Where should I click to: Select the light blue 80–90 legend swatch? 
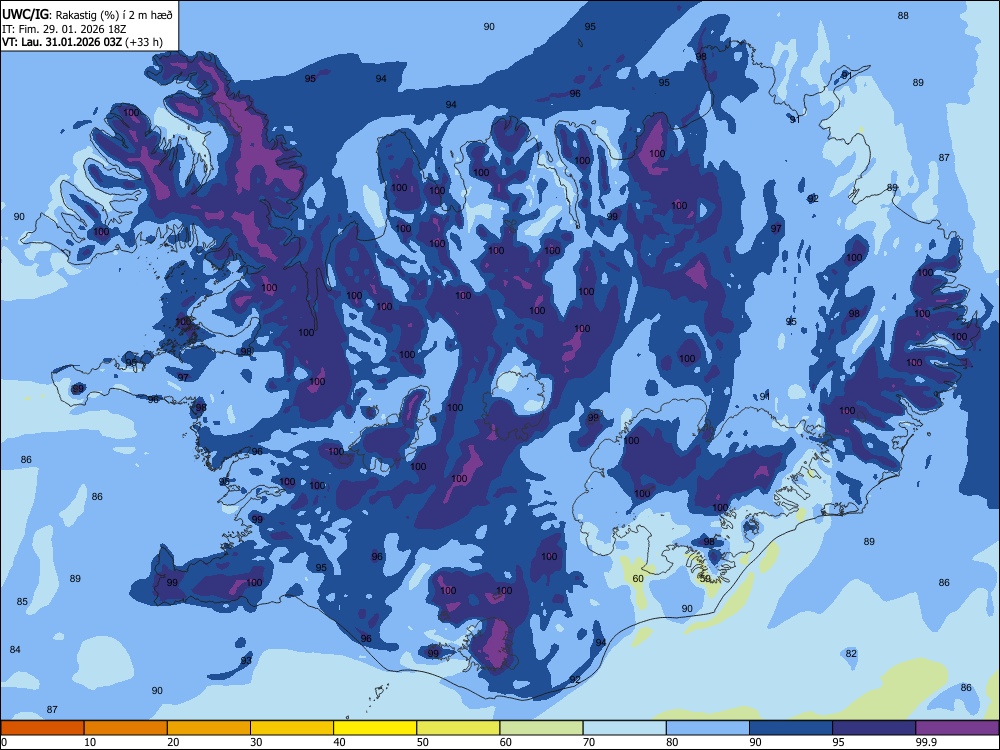point(707,728)
